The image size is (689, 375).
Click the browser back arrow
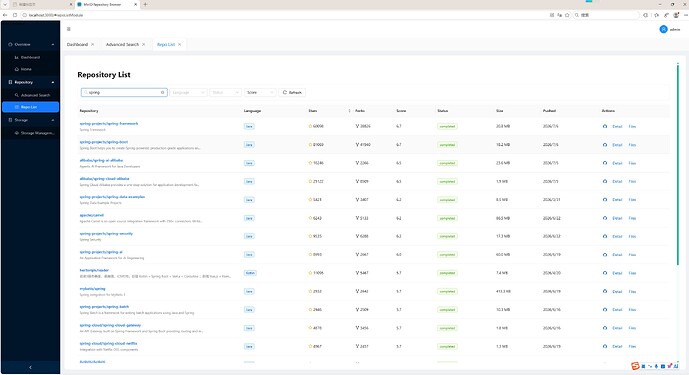pos(5,15)
